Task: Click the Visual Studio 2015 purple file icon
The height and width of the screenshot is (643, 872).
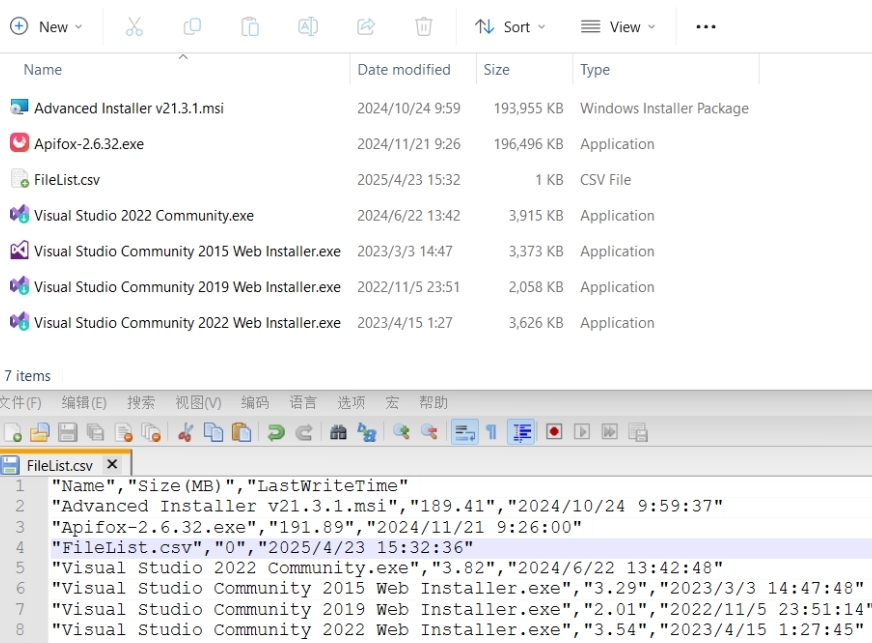Action: click(19, 250)
